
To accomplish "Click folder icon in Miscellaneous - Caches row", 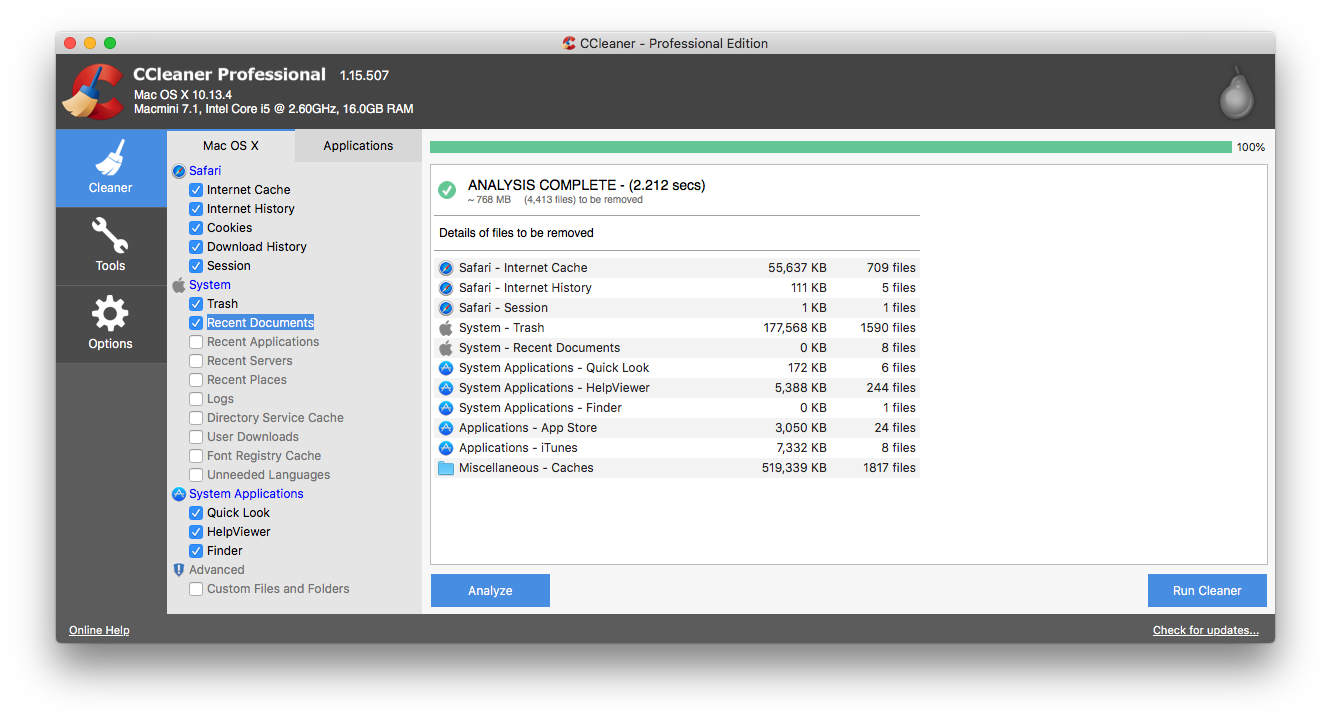I will [x=446, y=468].
